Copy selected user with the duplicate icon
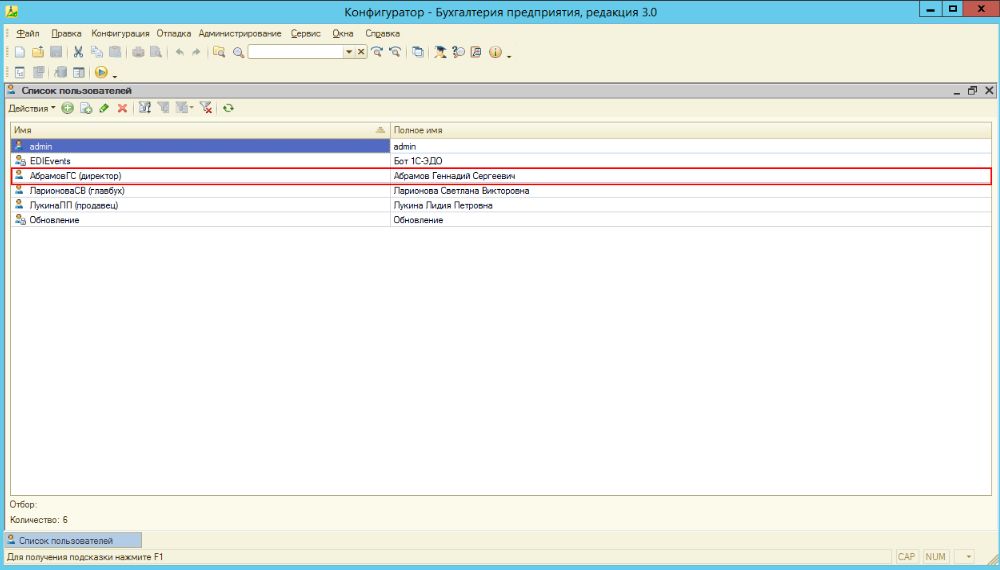 (x=85, y=108)
